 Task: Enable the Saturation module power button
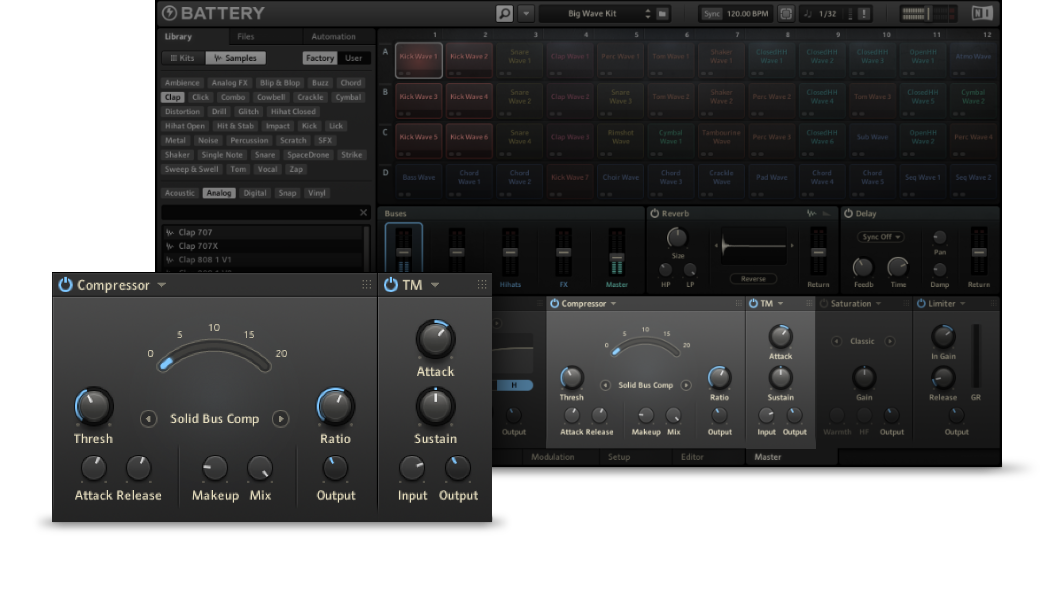[x=824, y=304]
